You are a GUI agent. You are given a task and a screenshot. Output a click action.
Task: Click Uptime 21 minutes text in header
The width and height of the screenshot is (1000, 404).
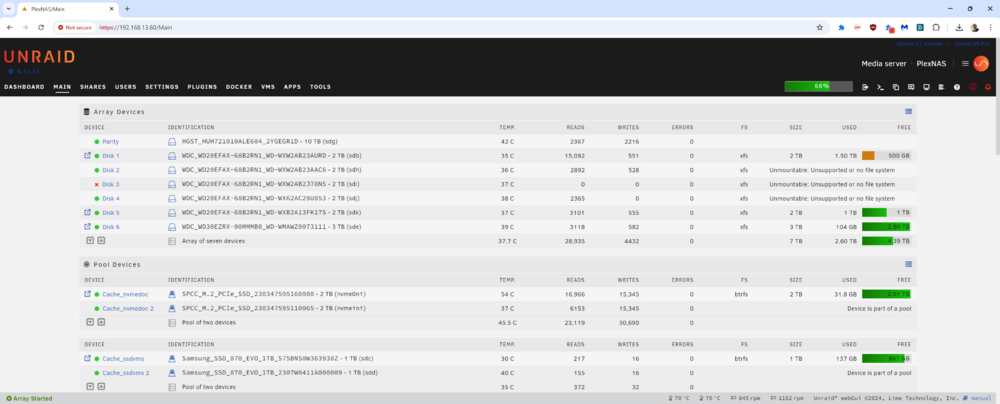pos(920,43)
